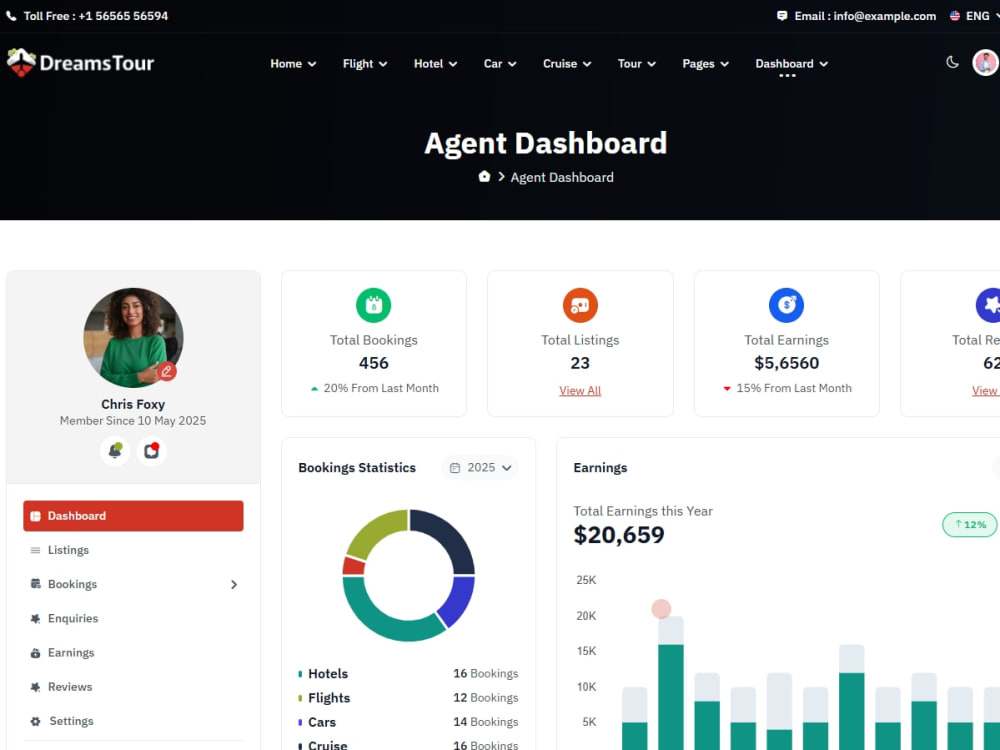Open Bookings in the sidebar

(133, 584)
